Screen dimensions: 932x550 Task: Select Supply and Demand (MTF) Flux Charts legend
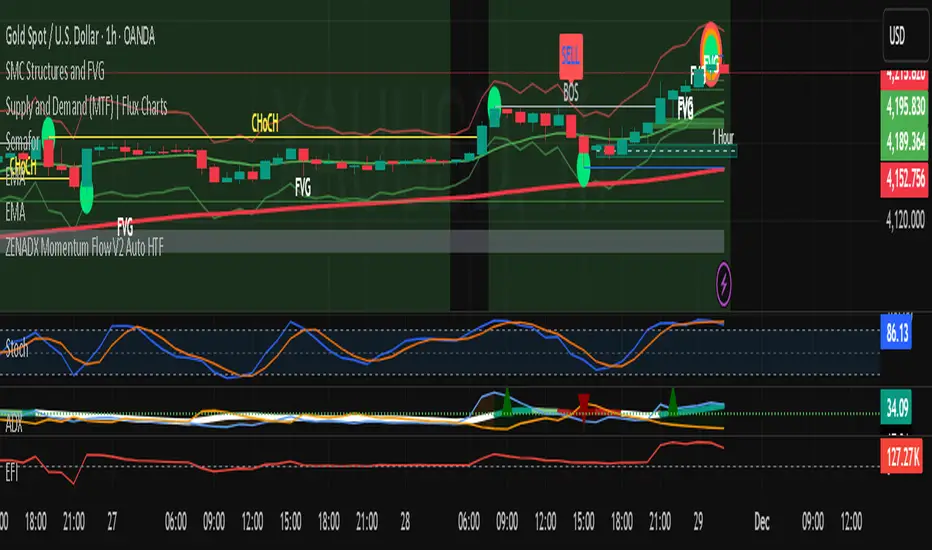point(86,106)
